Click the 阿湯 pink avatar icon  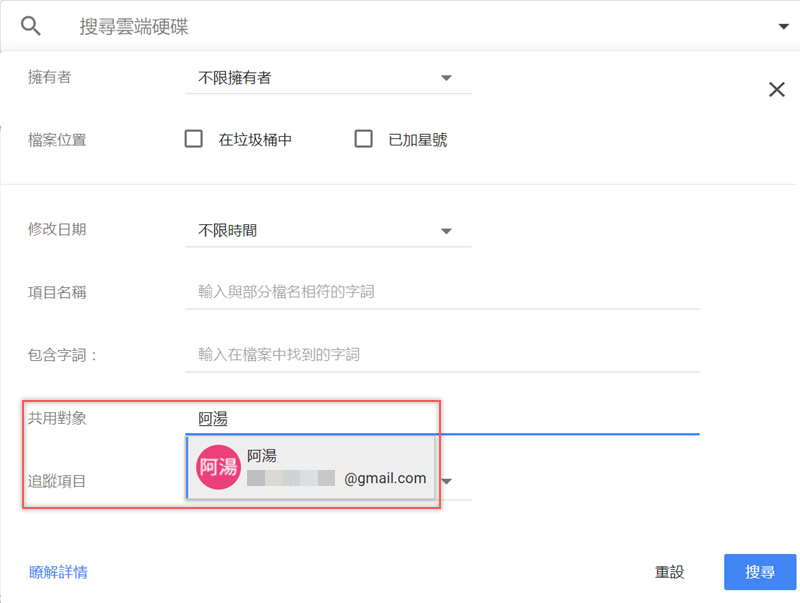[218, 467]
